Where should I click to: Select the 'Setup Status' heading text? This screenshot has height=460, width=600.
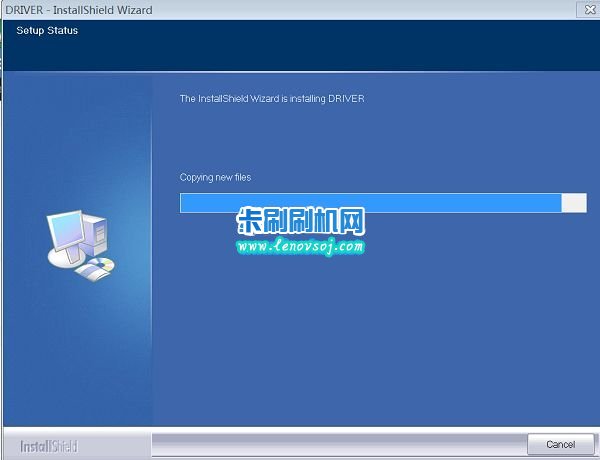(47, 30)
